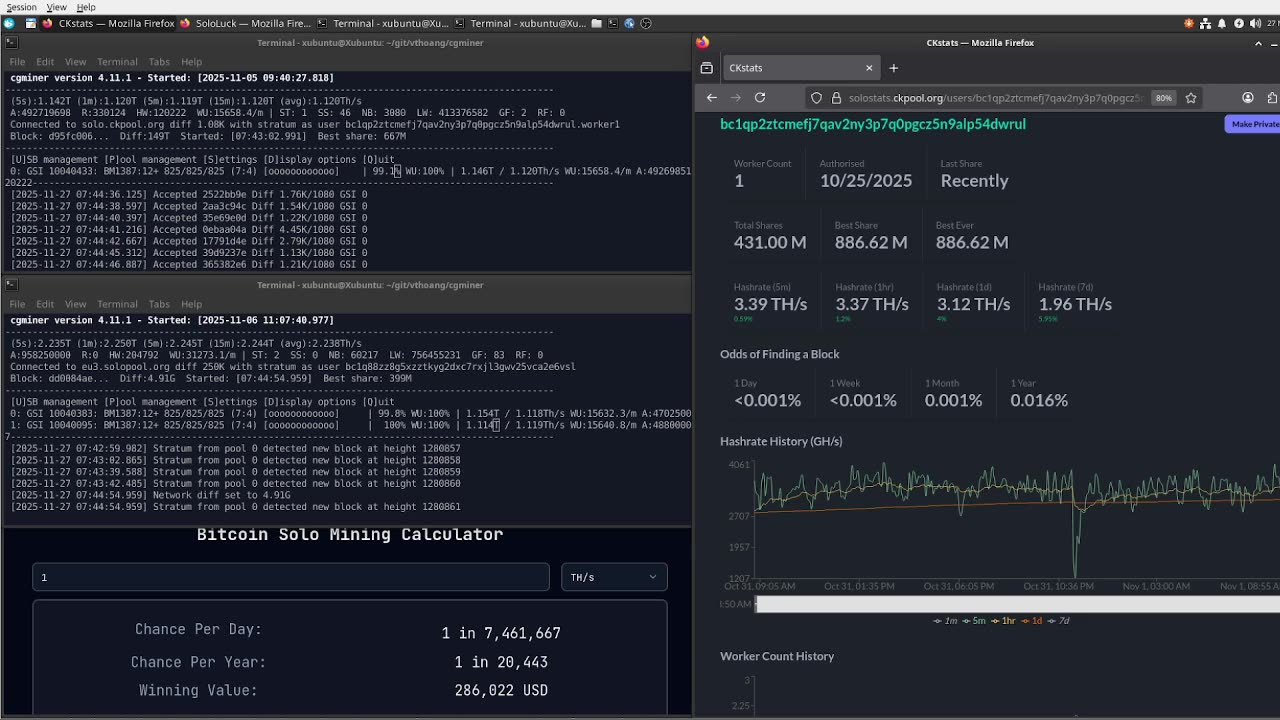Click the lower terminal window menu icon

pyautogui.click(x=11, y=285)
